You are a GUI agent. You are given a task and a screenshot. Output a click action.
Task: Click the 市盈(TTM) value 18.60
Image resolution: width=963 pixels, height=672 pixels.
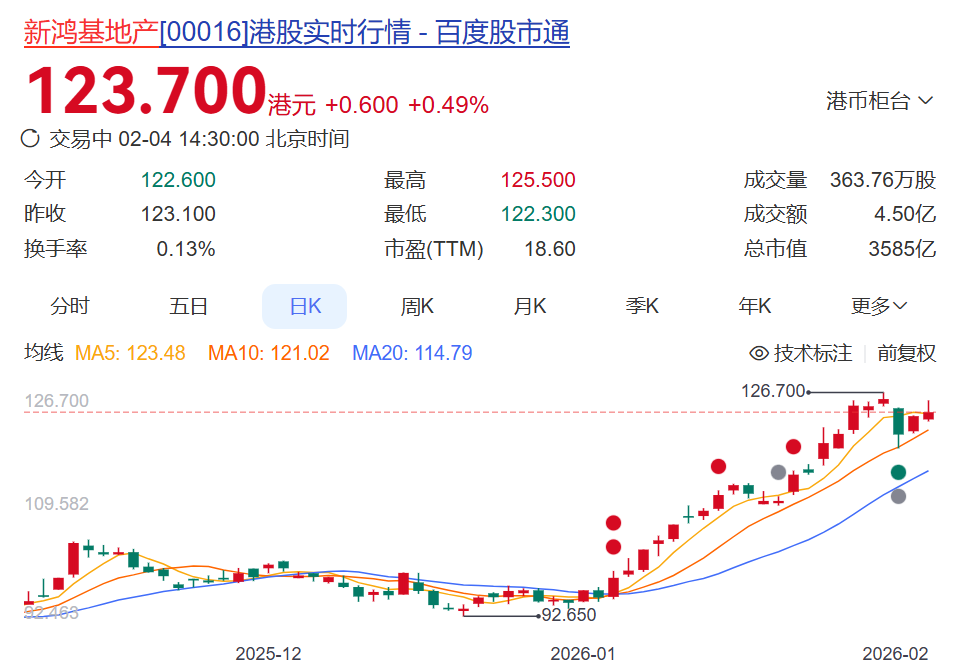pos(550,249)
